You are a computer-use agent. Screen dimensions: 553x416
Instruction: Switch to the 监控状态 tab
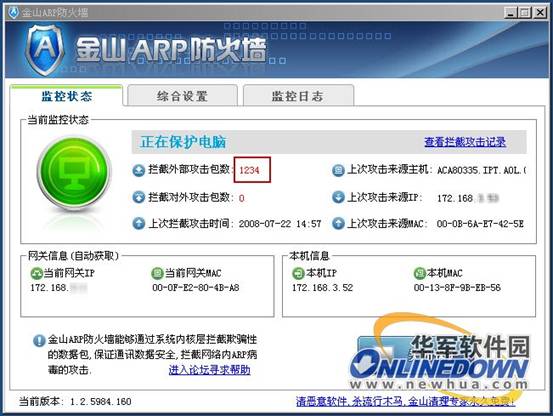[66, 96]
